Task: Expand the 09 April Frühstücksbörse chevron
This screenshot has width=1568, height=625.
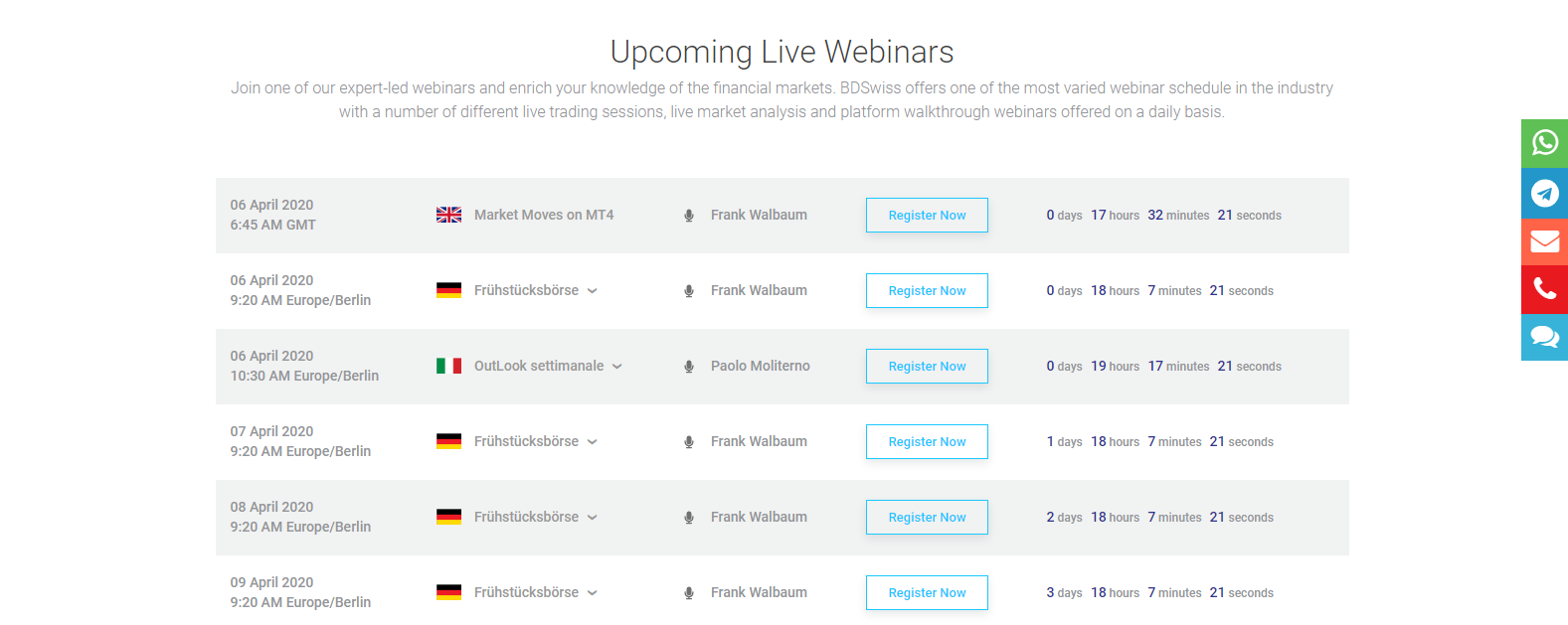Action: pyautogui.click(x=593, y=592)
